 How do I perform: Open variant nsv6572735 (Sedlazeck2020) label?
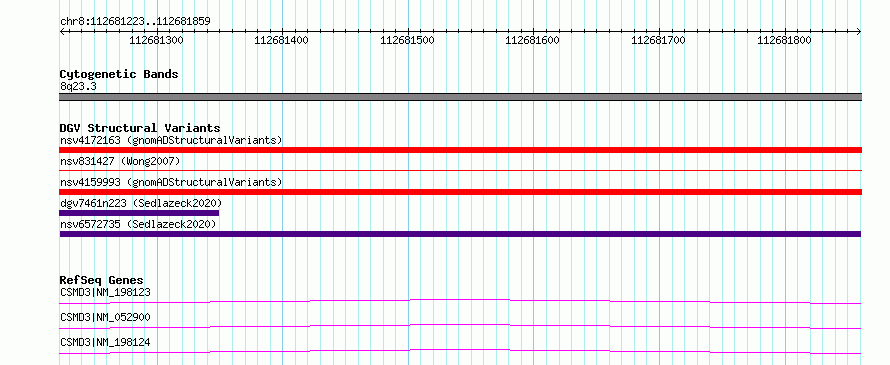coord(138,225)
